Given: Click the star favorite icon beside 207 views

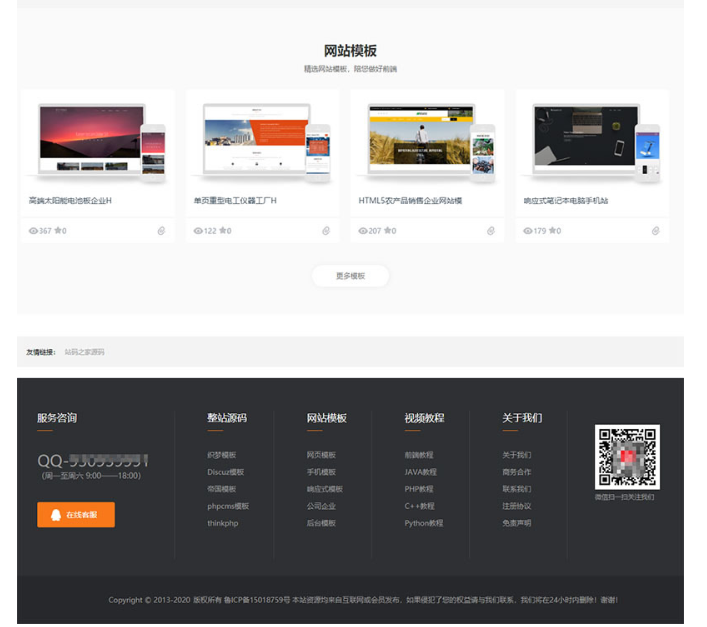Looking at the screenshot, I should click(x=388, y=231).
